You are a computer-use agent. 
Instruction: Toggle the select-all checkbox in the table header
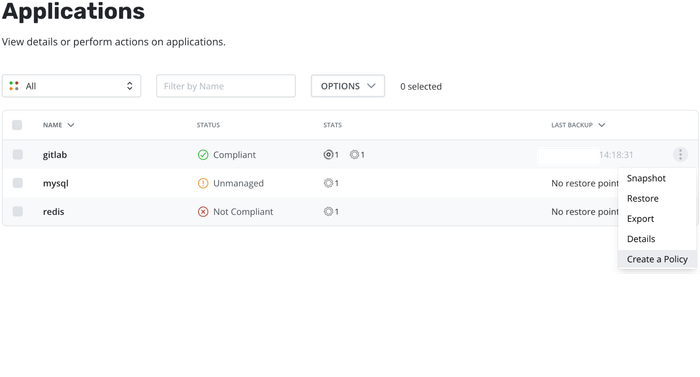[17, 125]
